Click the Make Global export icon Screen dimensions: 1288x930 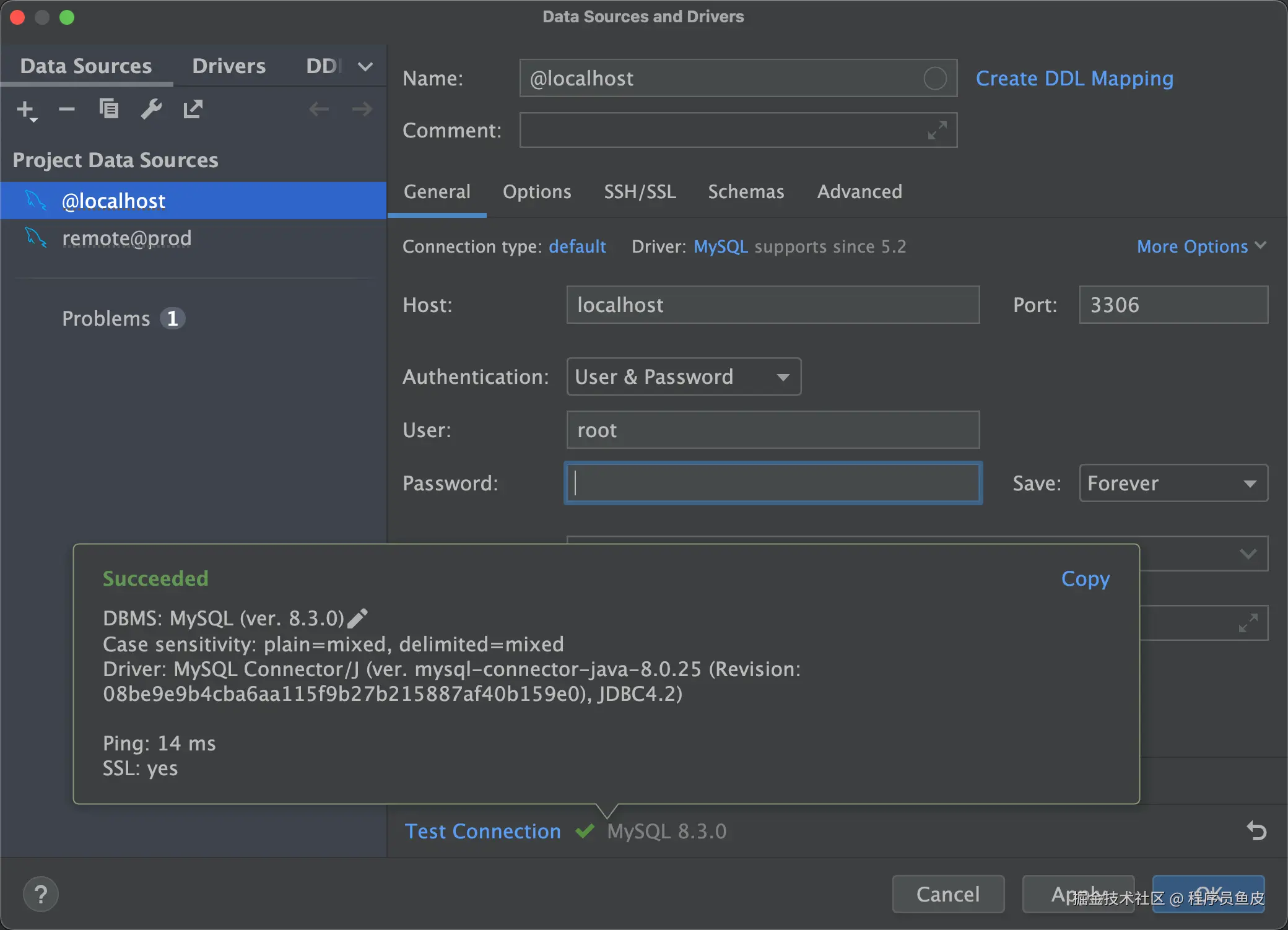coord(193,110)
